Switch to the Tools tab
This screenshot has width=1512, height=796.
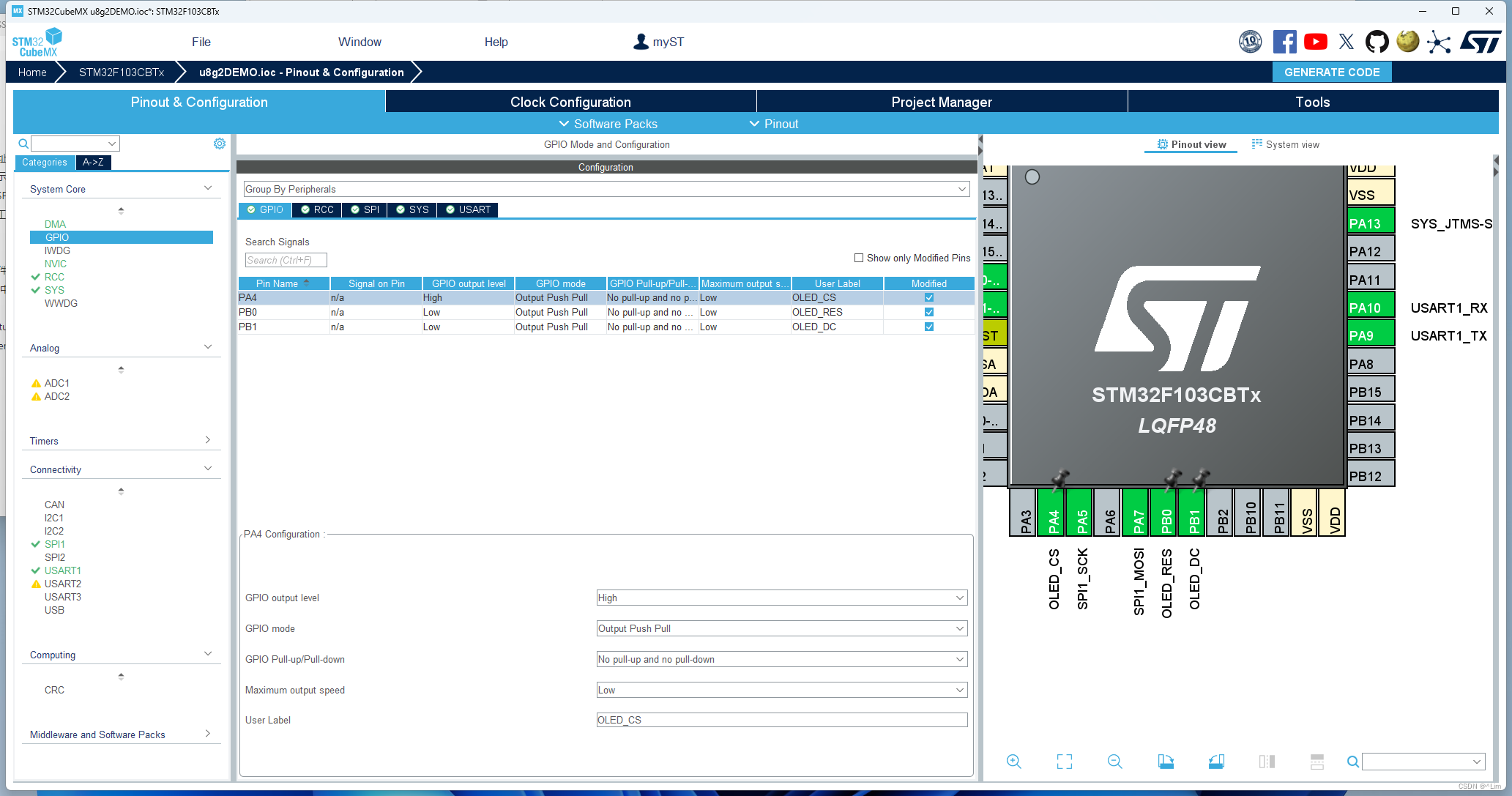pos(1313,102)
